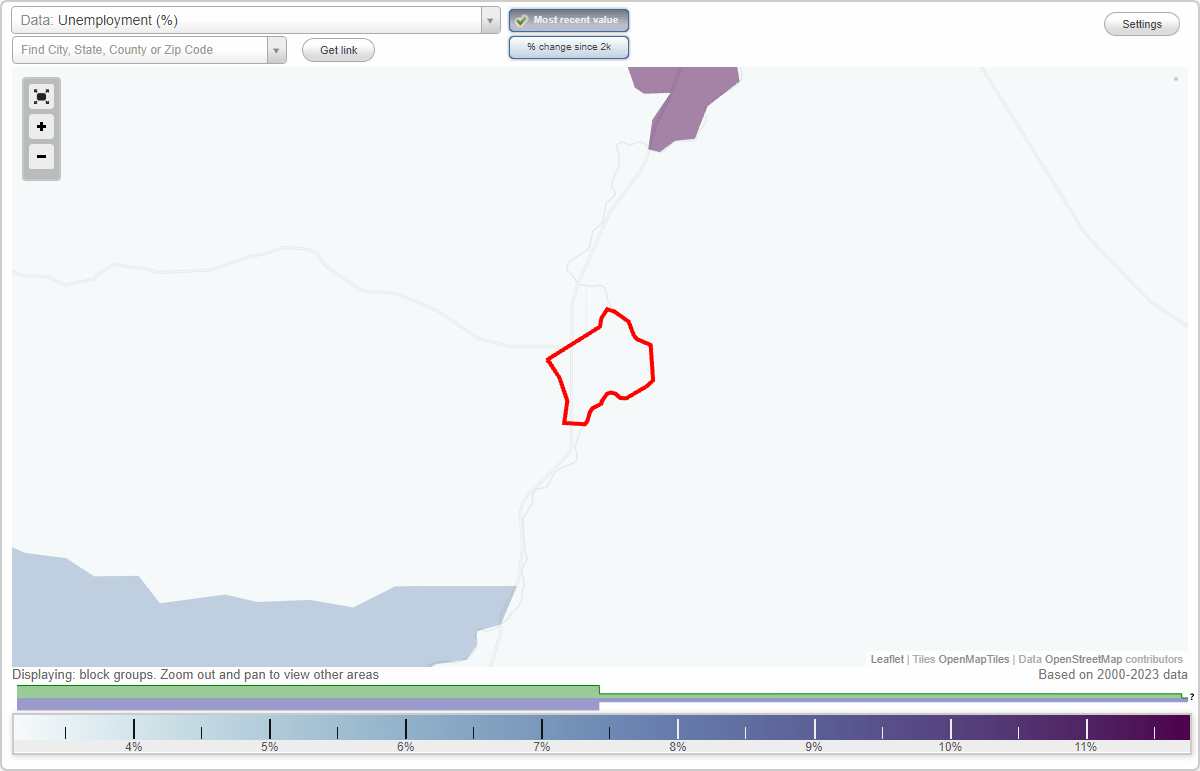Click the 7% mark on color legend
The image size is (1200, 771).
point(542,729)
